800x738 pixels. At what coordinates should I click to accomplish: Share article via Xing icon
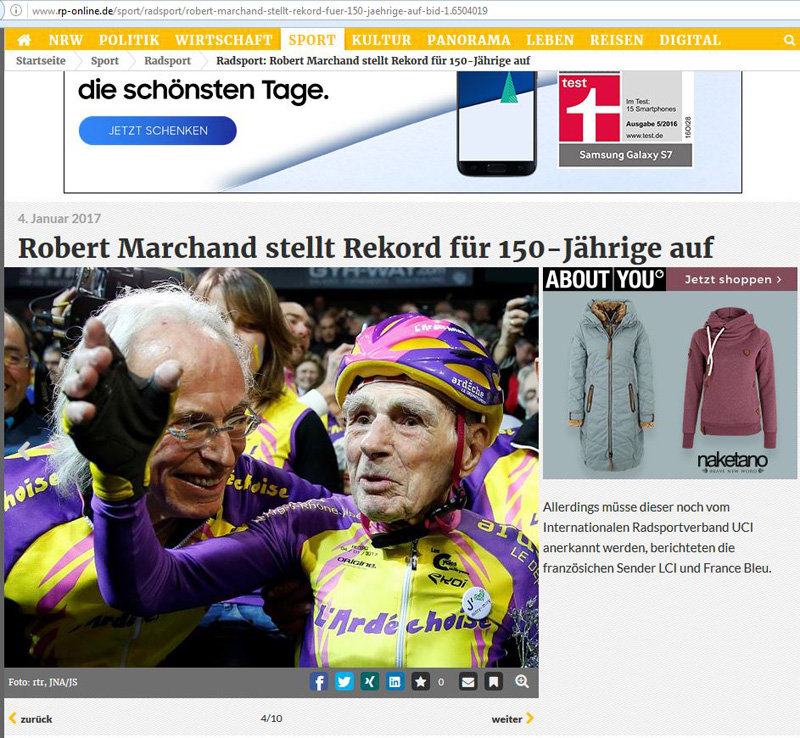pyautogui.click(x=370, y=682)
